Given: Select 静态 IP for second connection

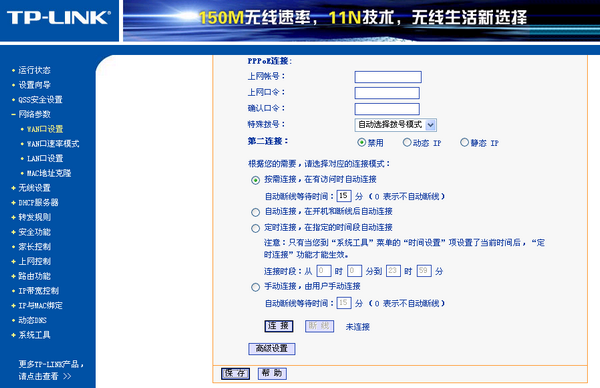Looking at the screenshot, I should [464, 143].
